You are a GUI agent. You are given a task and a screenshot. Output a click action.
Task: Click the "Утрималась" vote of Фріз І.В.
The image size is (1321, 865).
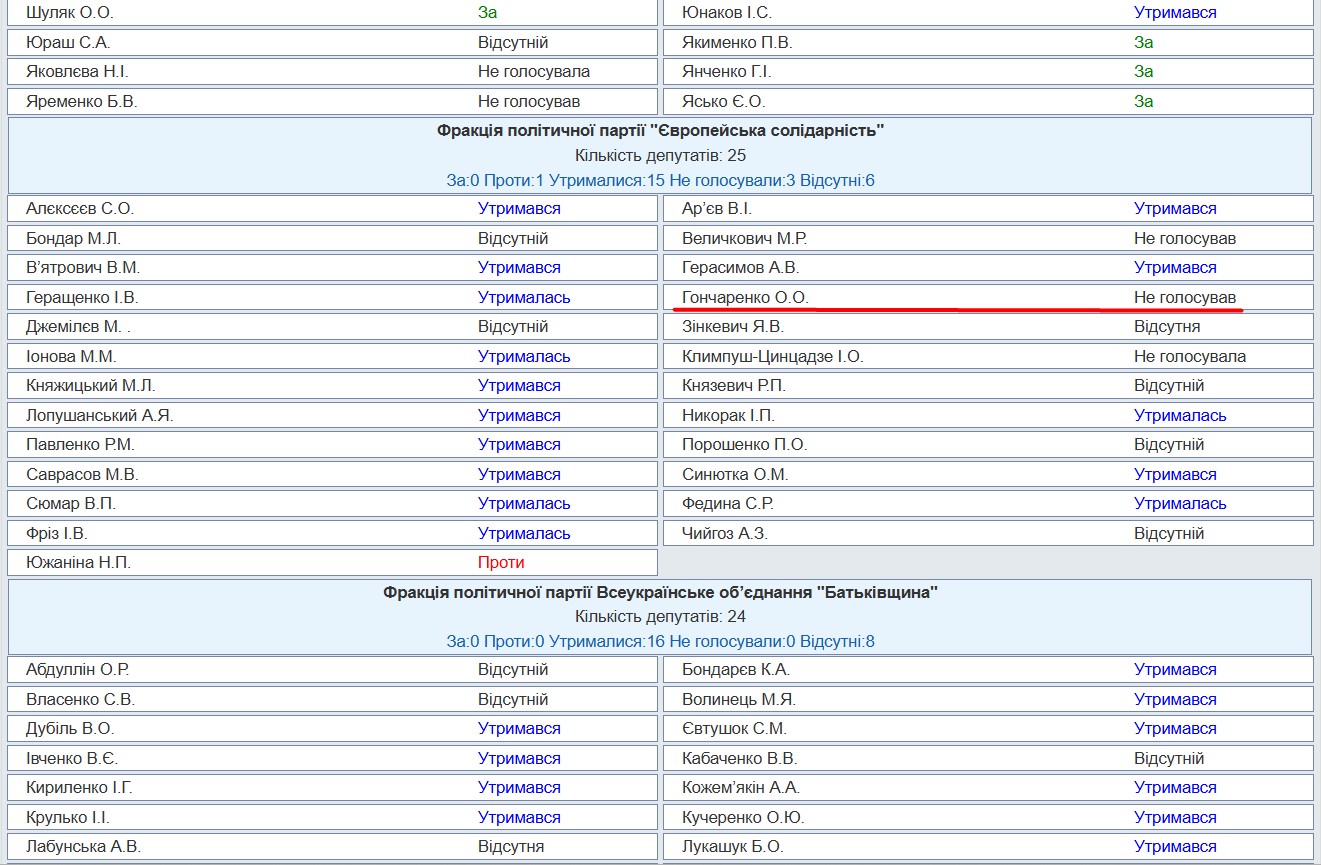(524, 534)
